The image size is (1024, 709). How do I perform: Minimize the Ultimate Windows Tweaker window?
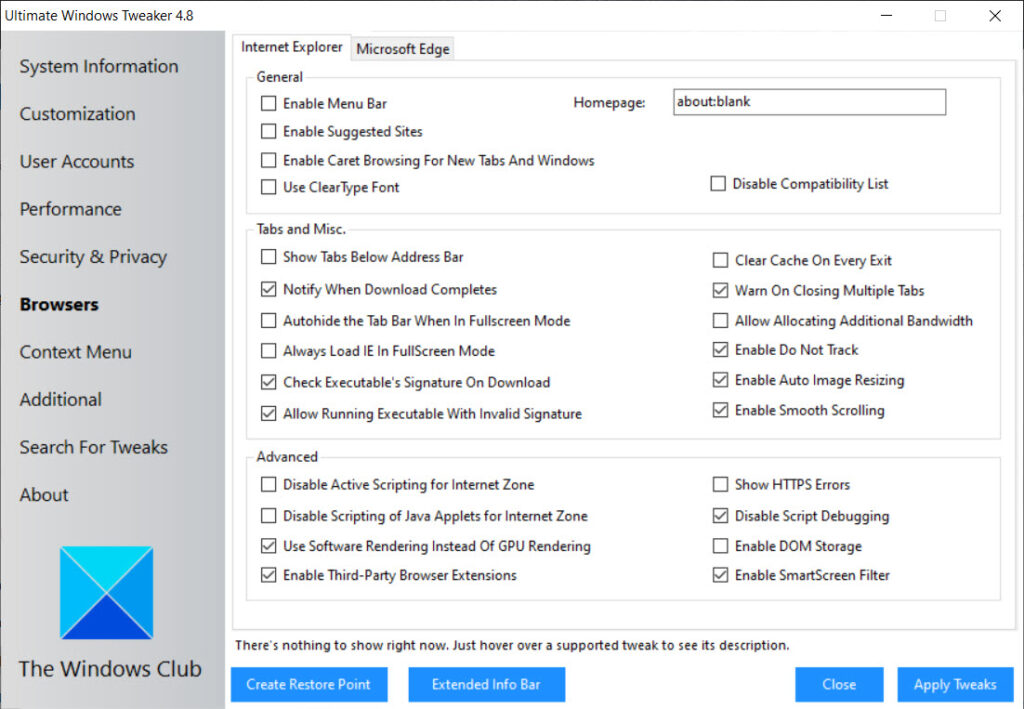[x=886, y=15]
